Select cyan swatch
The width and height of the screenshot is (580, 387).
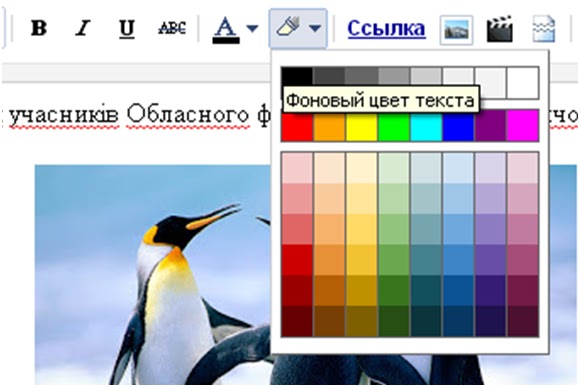[x=426, y=126]
